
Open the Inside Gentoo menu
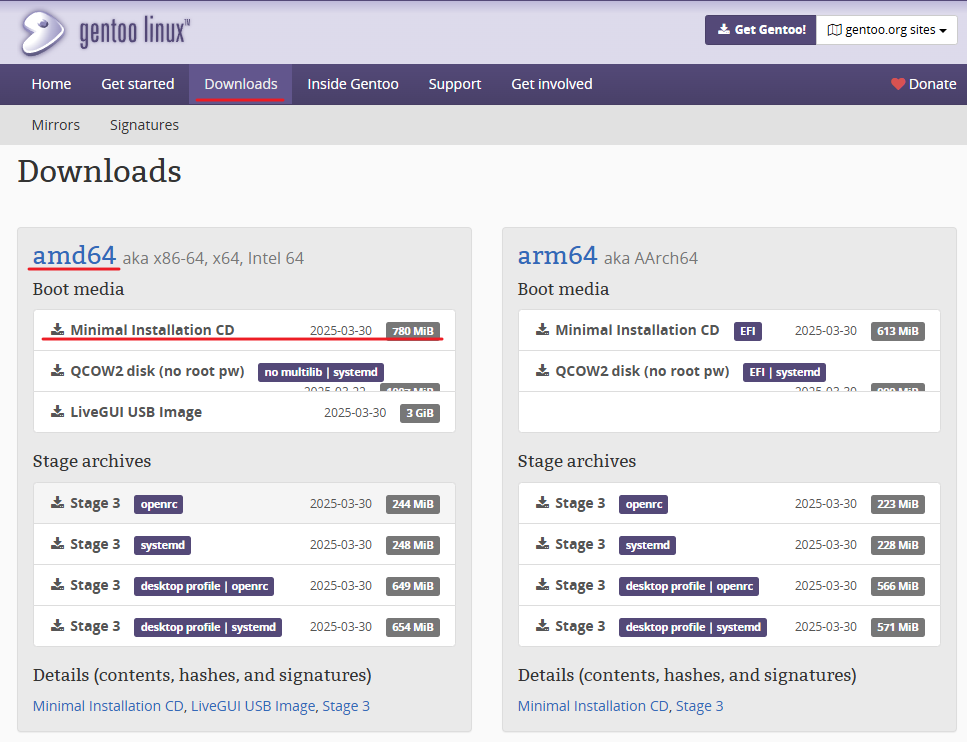point(353,84)
